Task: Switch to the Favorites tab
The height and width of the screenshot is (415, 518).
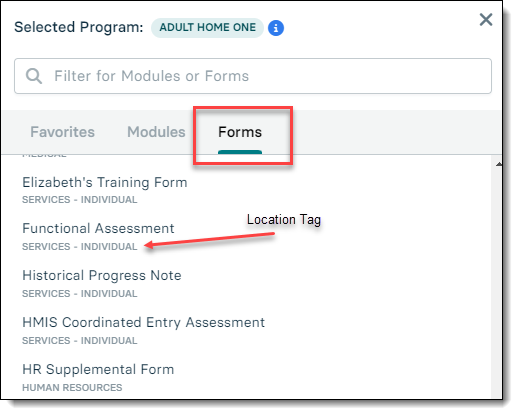Action: 62,132
